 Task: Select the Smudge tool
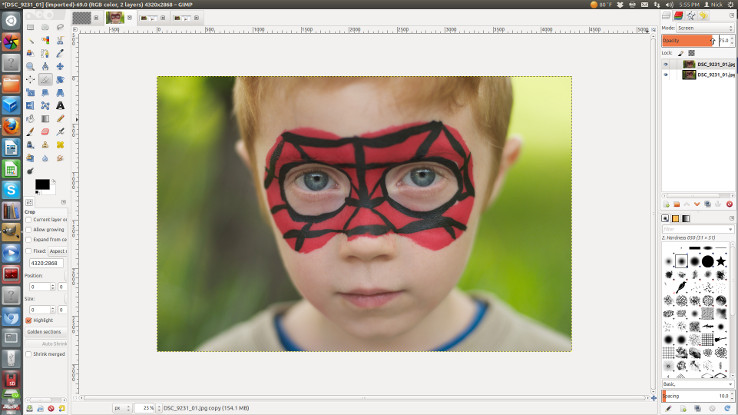(60, 158)
